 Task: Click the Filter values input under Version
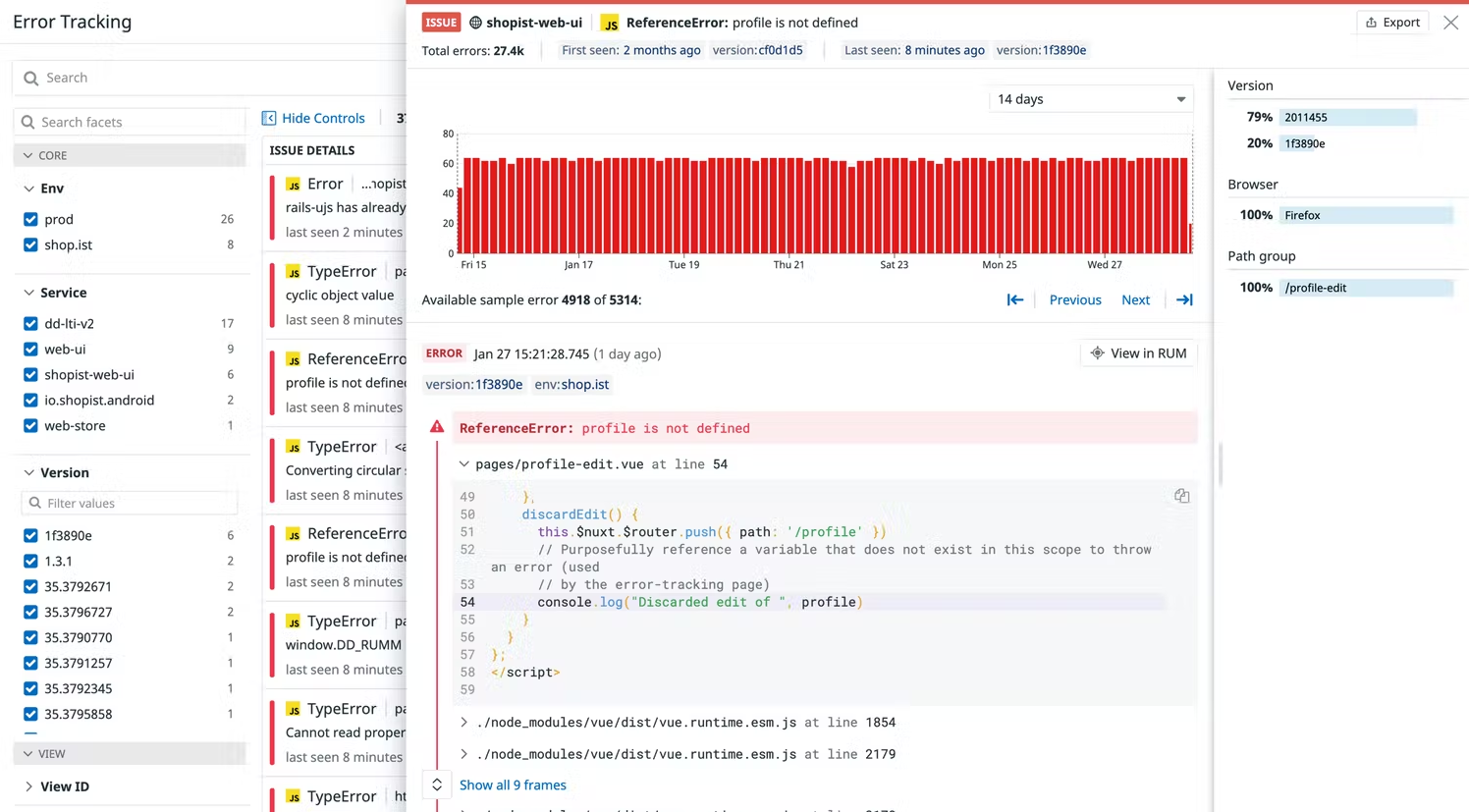coord(129,503)
